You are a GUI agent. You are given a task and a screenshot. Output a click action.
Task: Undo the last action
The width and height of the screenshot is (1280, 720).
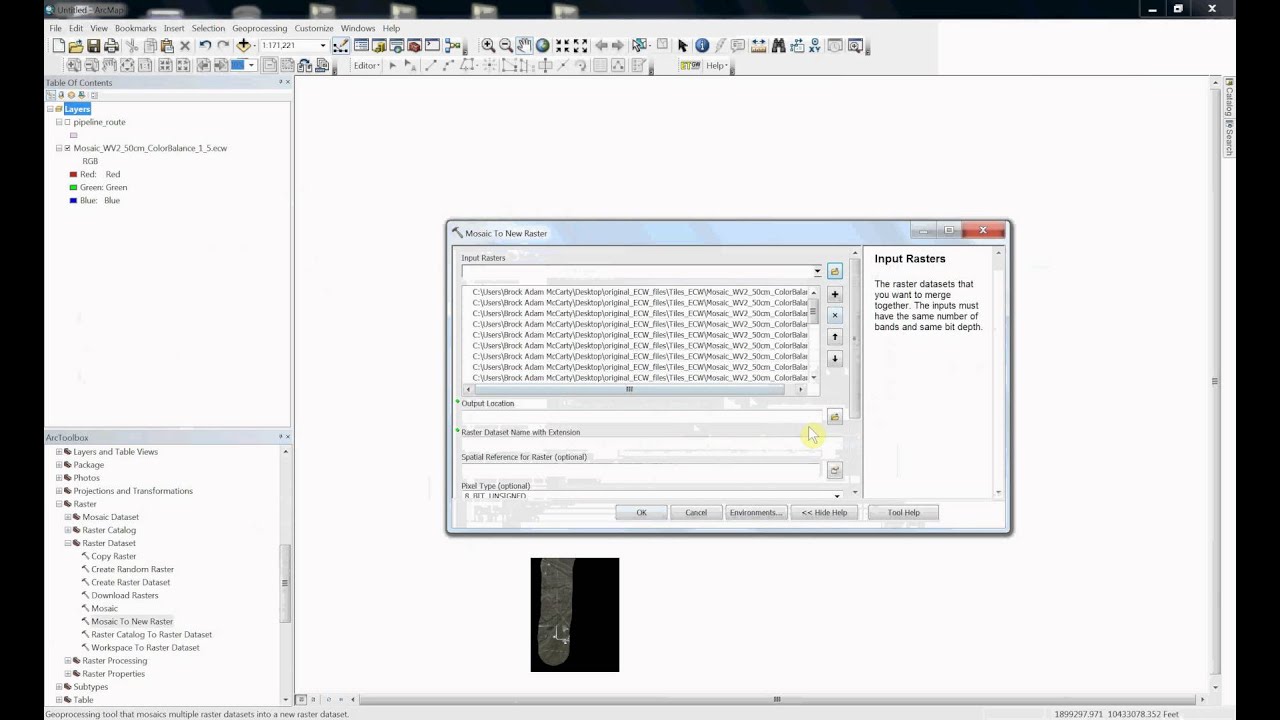pos(205,46)
